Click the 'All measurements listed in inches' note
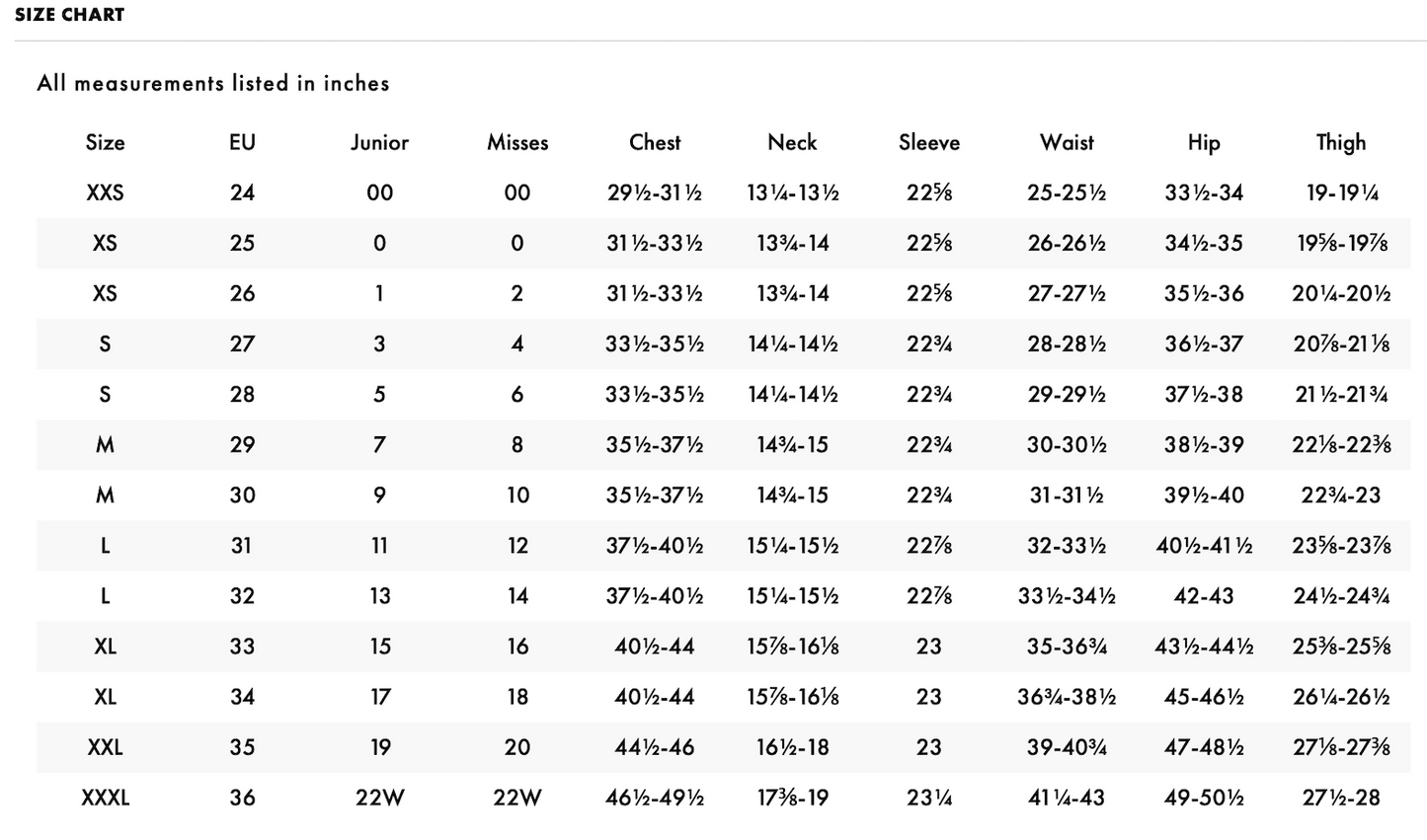This screenshot has width=1427, height=840. tap(213, 83)
